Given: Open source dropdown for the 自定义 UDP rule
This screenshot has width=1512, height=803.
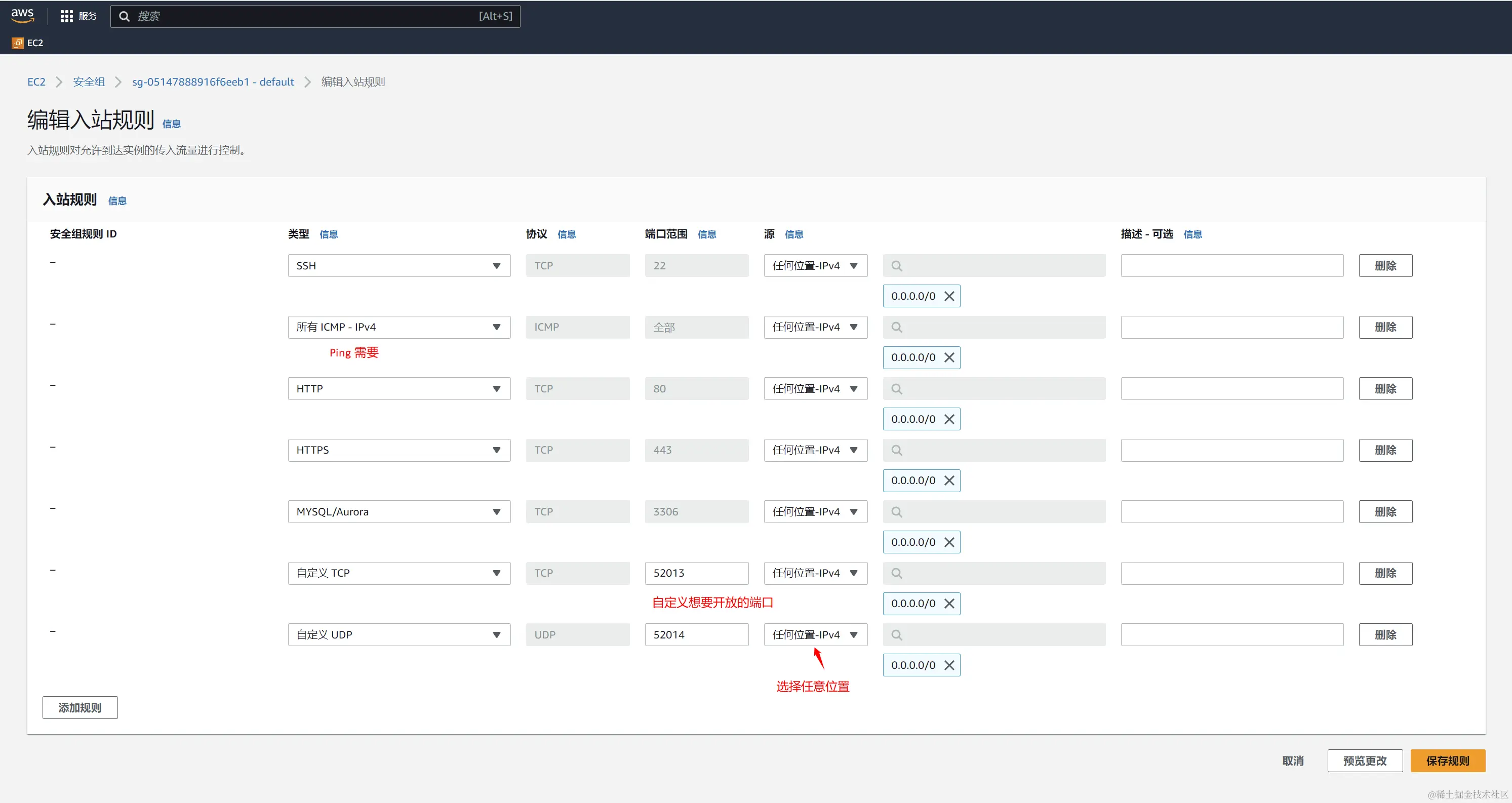Looking at the screenshot, I should (815, 634).
